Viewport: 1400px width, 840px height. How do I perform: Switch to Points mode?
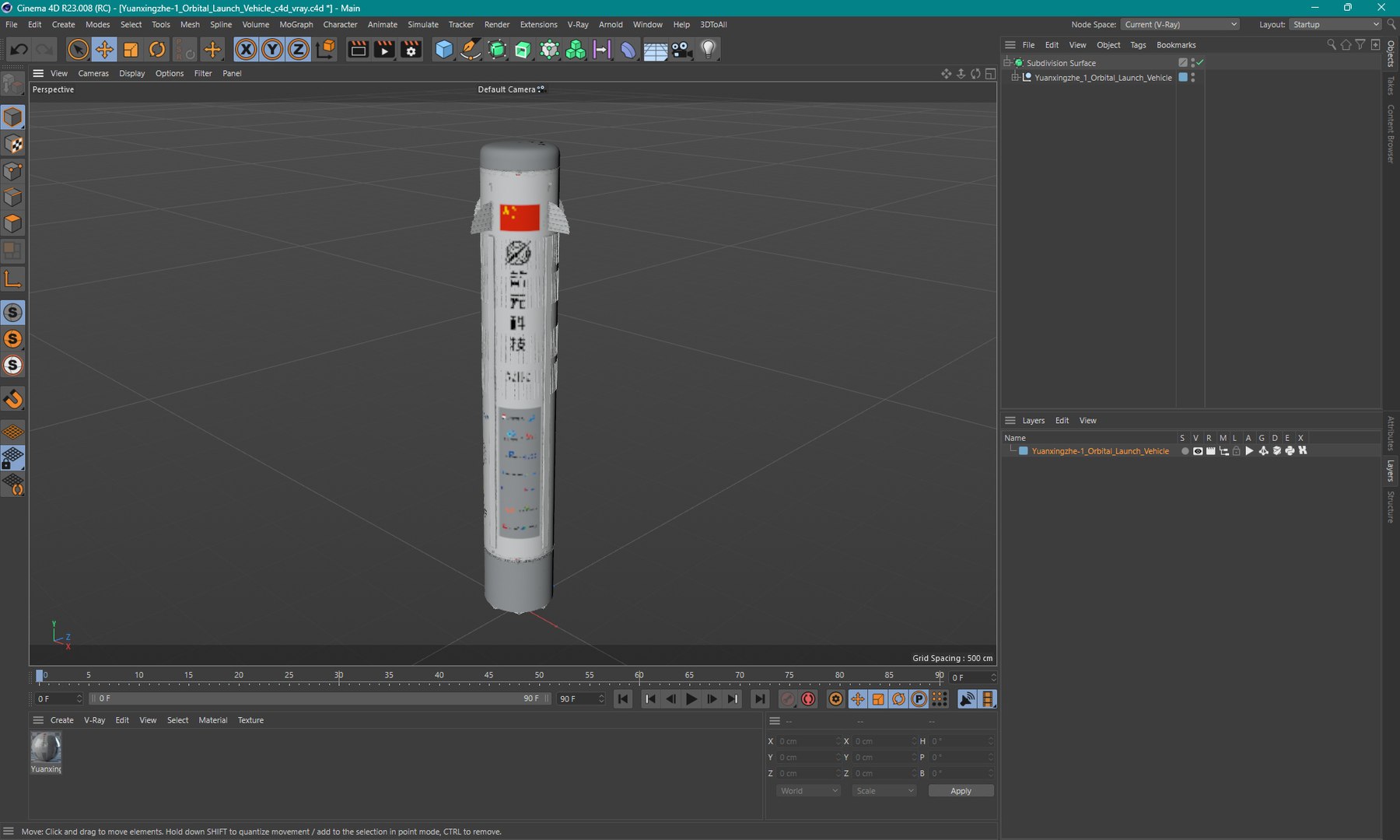tap(13, 171)
